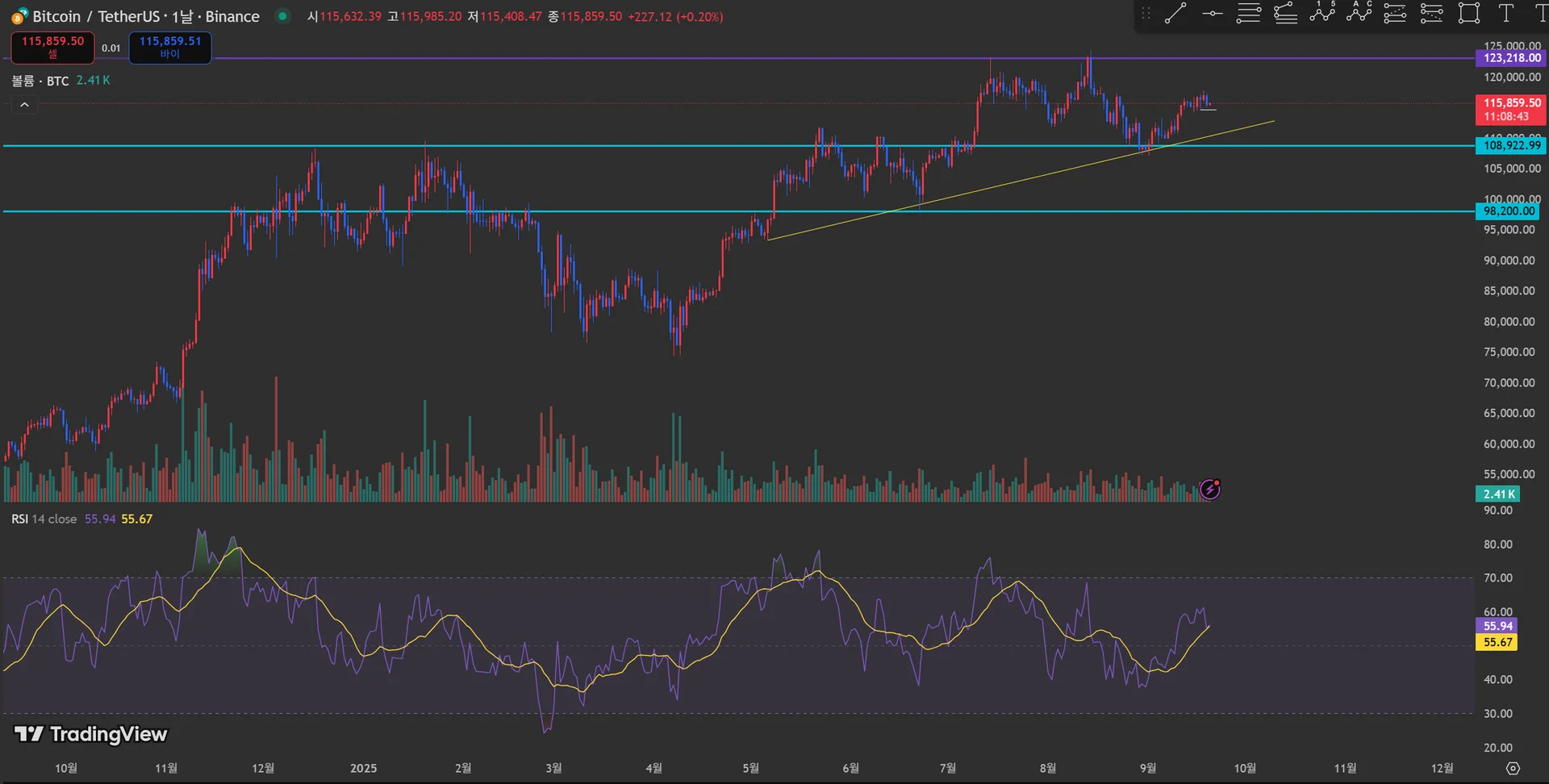Click the RSI value label 55.94 on axis
1549x784 pixels.
click(x=1497, y=626)
